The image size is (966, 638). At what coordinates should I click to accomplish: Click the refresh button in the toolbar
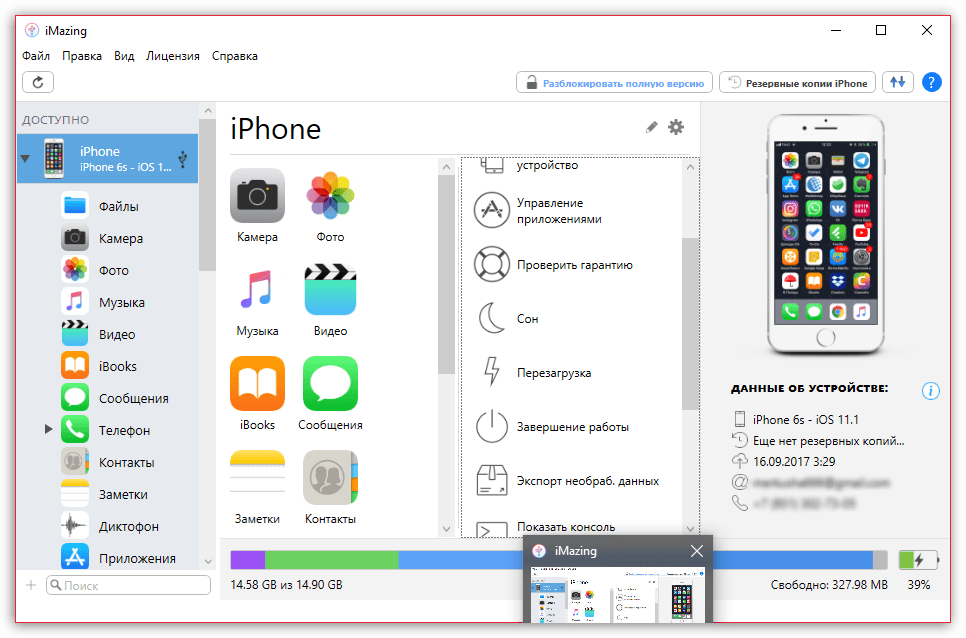[38, 83]
